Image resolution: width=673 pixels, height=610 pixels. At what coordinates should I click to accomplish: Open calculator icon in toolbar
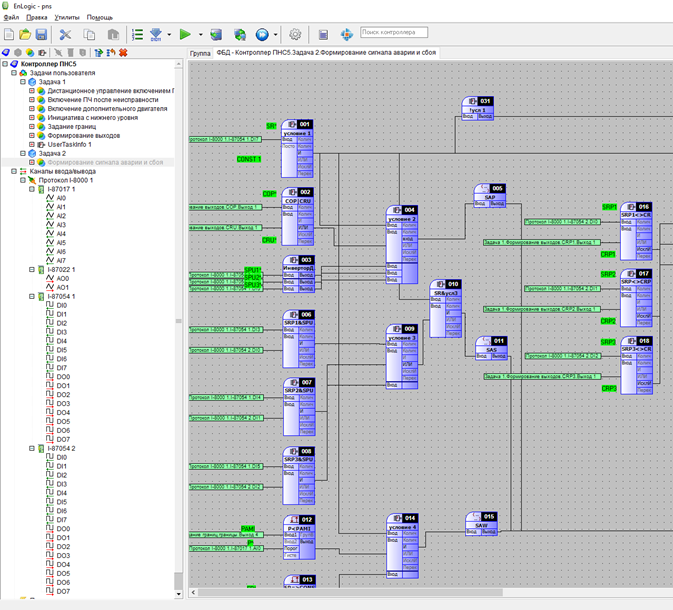click(x=323, y=34)
